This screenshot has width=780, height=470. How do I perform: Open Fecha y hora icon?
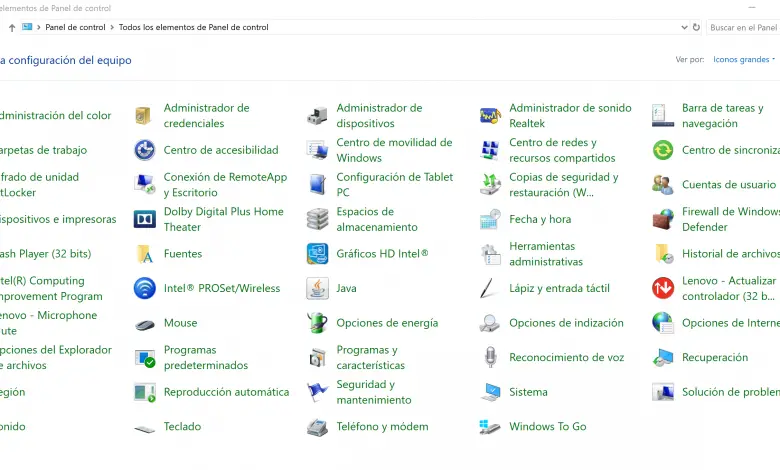point(490,219)
